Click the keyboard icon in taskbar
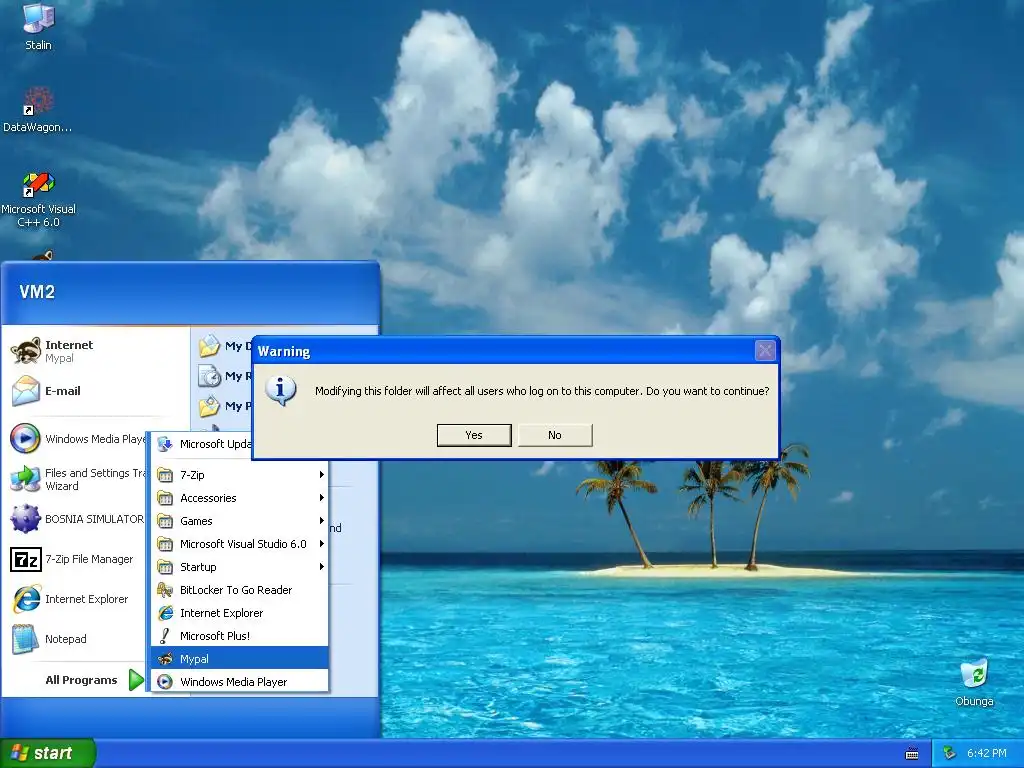Viewport: 1024px width, 768px height. pos(912,754)
